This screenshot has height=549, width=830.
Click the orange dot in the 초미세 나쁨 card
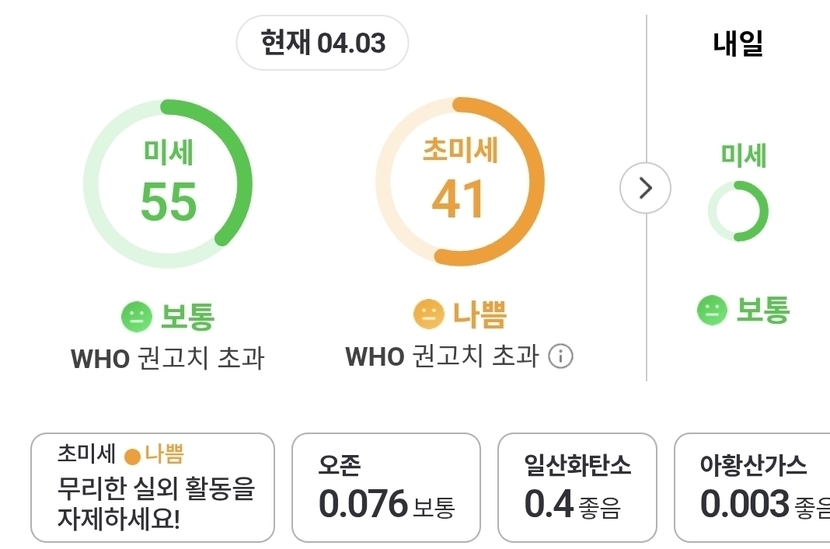point(132,457)
